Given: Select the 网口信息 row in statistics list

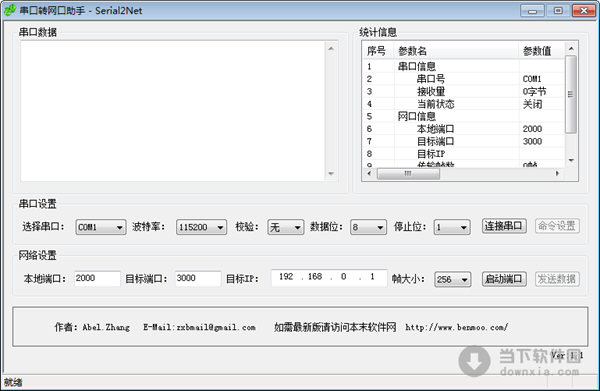Looking at the screenshot, I should [463, 116].
